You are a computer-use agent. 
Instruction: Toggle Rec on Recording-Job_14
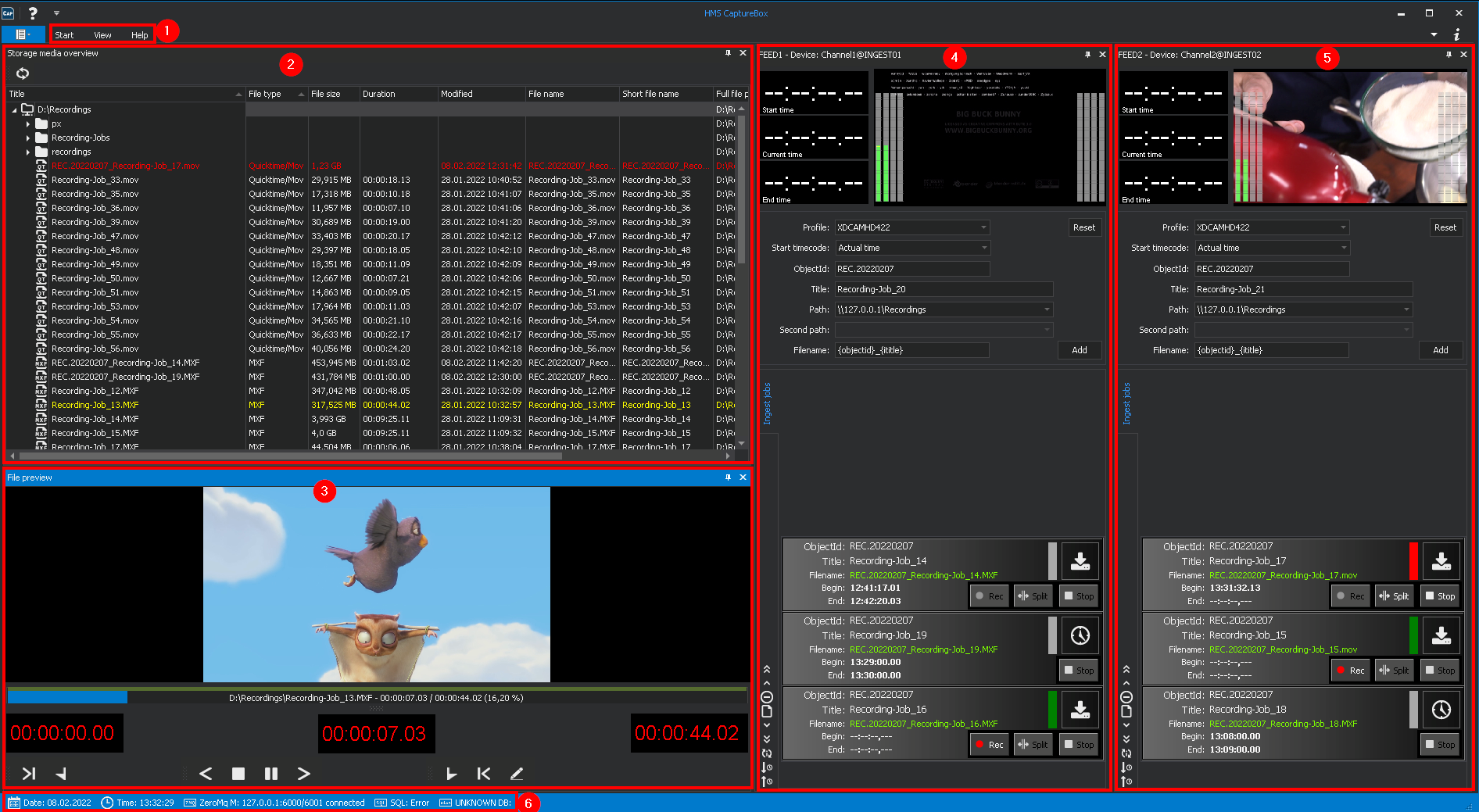[x=989, y=596]
